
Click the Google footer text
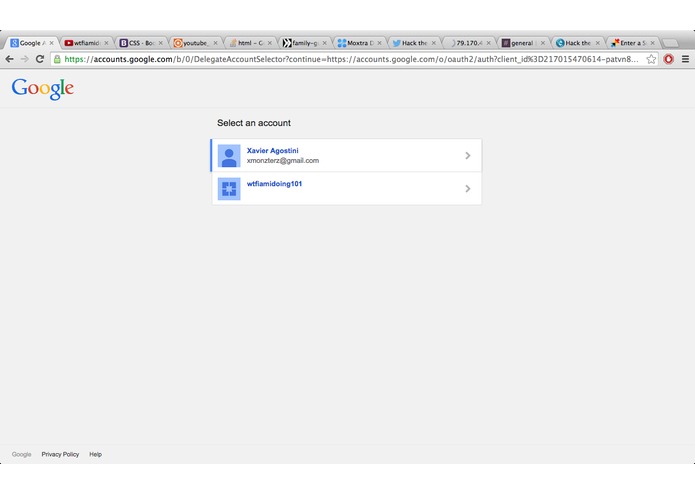click(21, 455)
